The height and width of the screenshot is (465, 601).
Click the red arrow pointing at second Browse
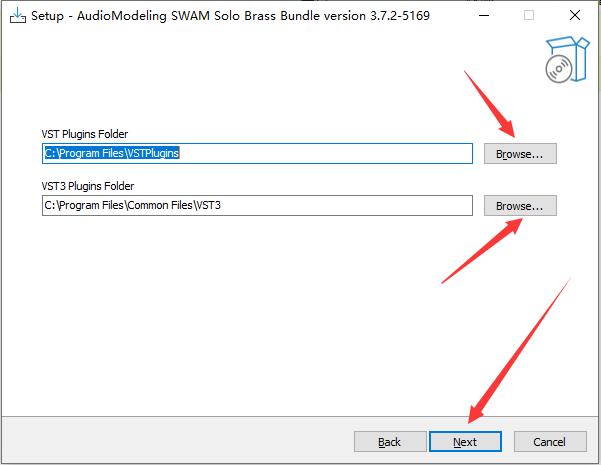point(482,251)
